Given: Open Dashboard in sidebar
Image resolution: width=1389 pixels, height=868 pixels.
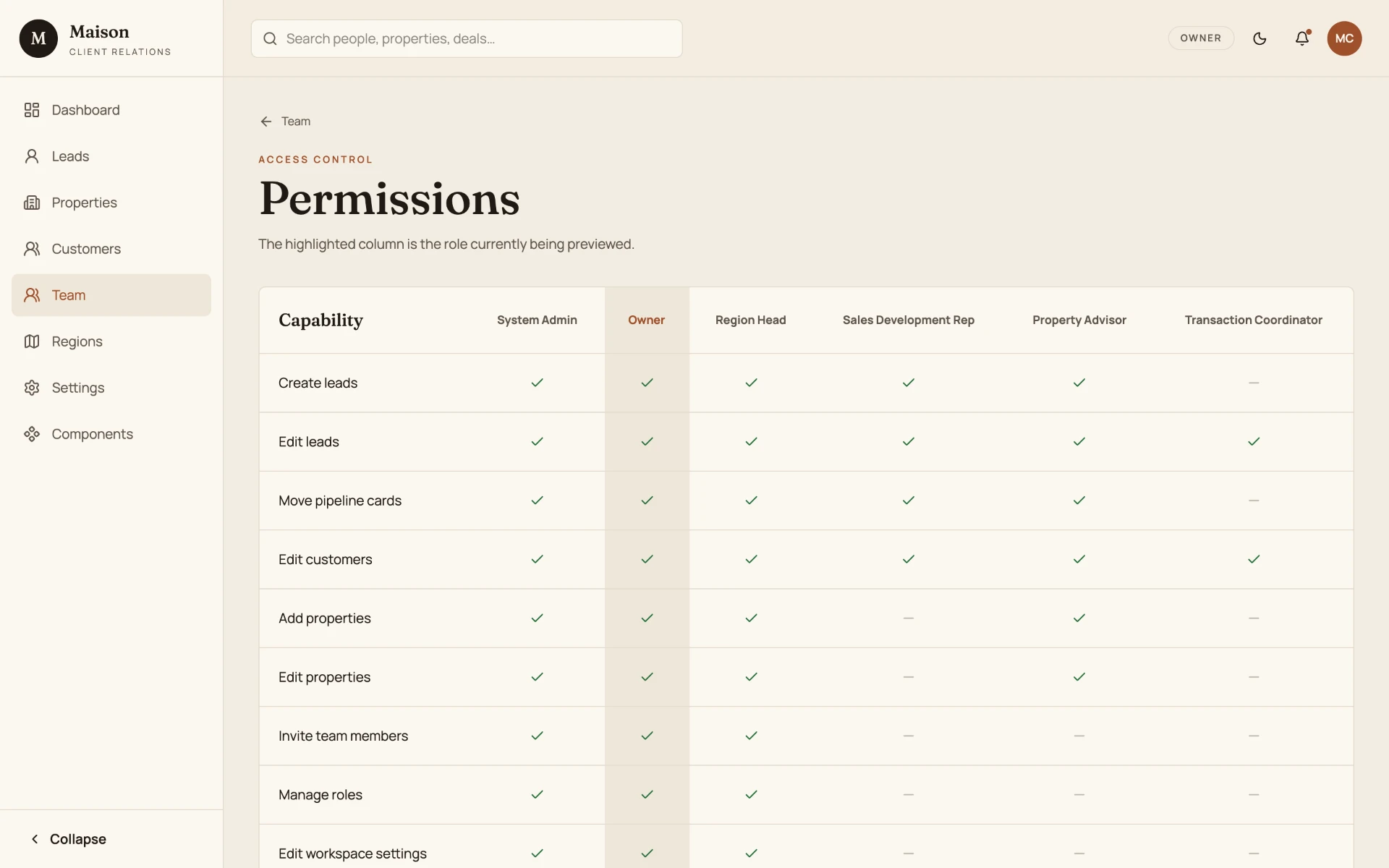Looking at the screenshot, I should (111, 110).
